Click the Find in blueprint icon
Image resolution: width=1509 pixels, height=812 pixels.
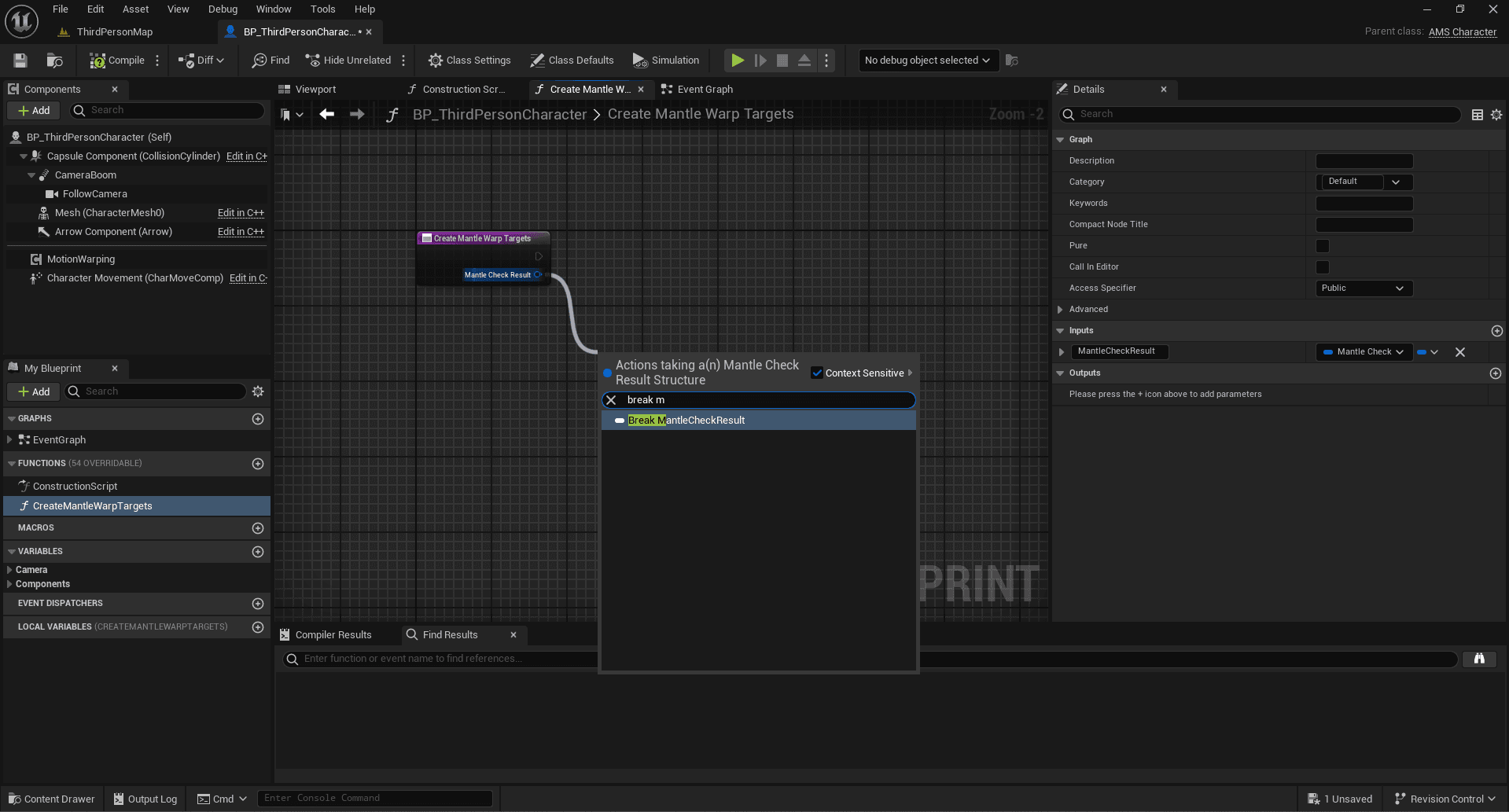(x=271, y=61)
